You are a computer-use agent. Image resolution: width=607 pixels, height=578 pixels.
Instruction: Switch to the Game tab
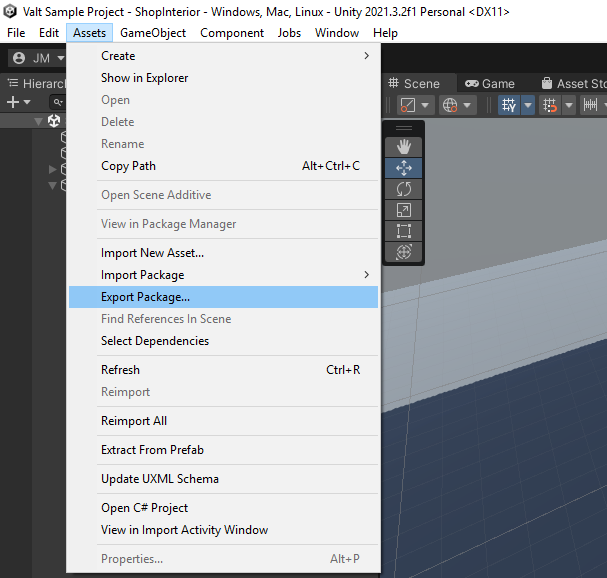pyautogui.click(x=490, y=84)
